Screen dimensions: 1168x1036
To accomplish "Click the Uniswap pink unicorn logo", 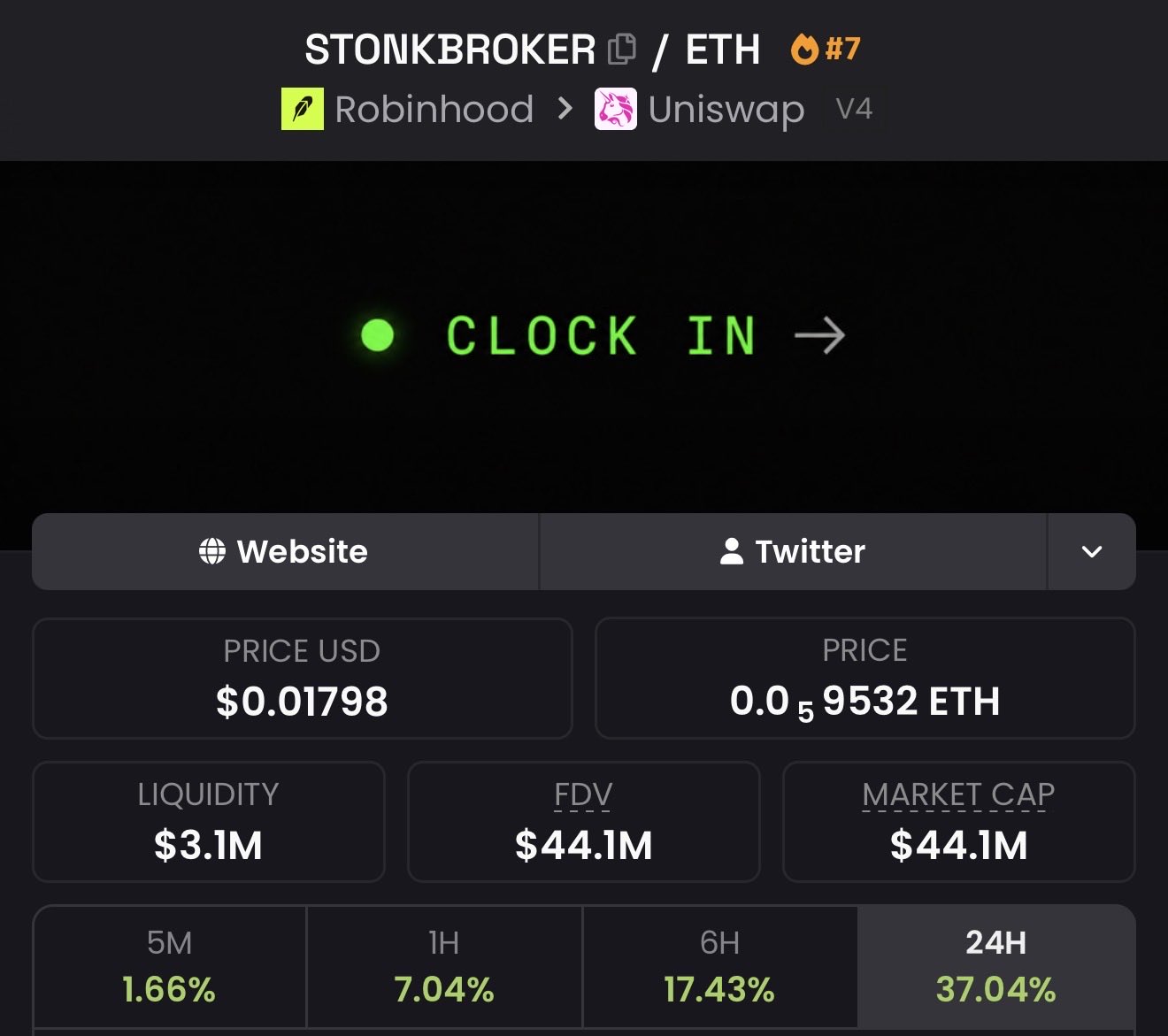I will coord(616,109).
